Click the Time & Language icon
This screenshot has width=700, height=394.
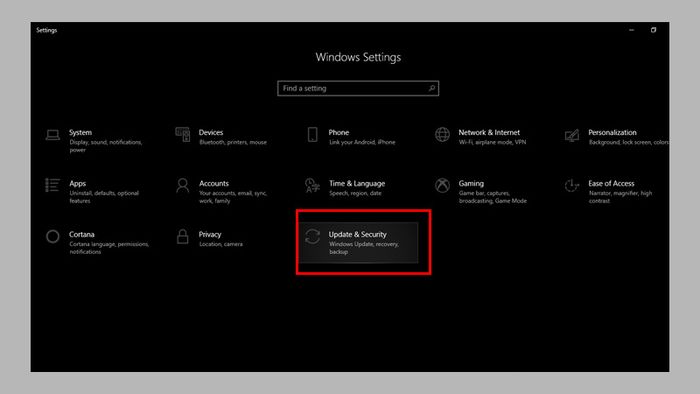coord(312,185)
